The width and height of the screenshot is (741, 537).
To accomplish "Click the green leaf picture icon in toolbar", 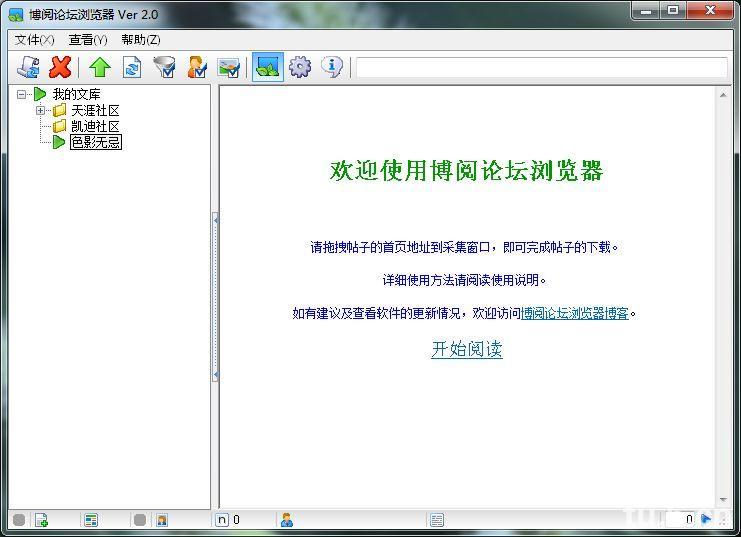I will pyautogui.click(x=267, y=67).
